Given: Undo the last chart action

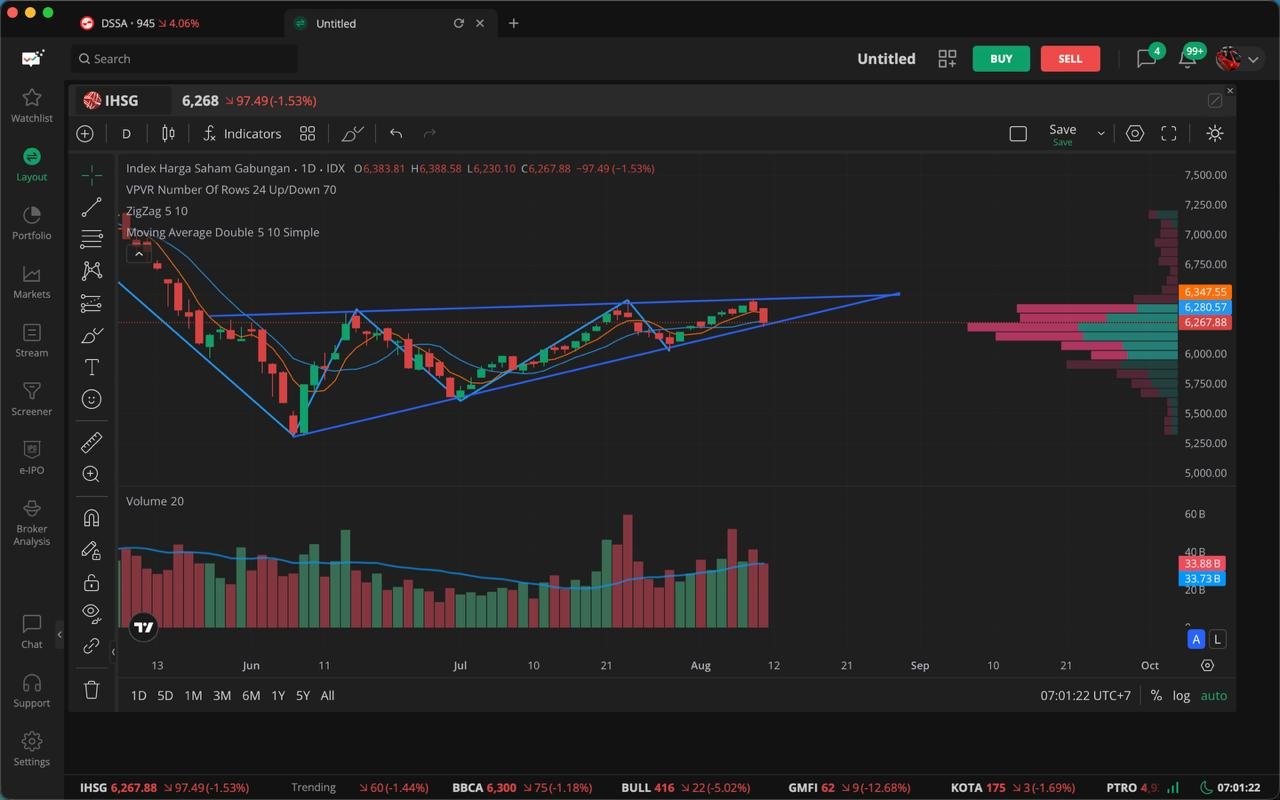Looking at the screenshot, I should (396, 134).
